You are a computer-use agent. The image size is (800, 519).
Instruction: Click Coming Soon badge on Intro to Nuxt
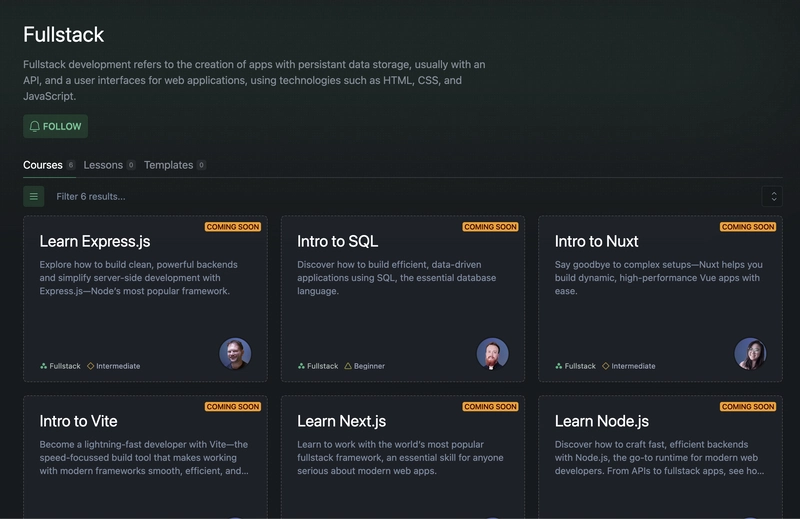748,227
